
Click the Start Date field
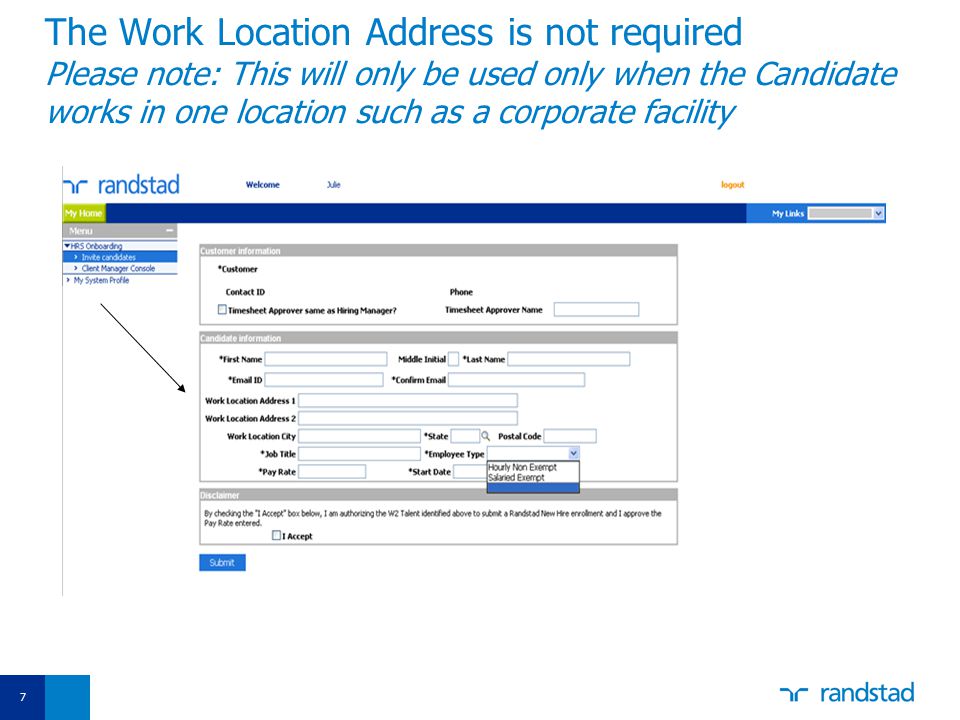[470, 471]
